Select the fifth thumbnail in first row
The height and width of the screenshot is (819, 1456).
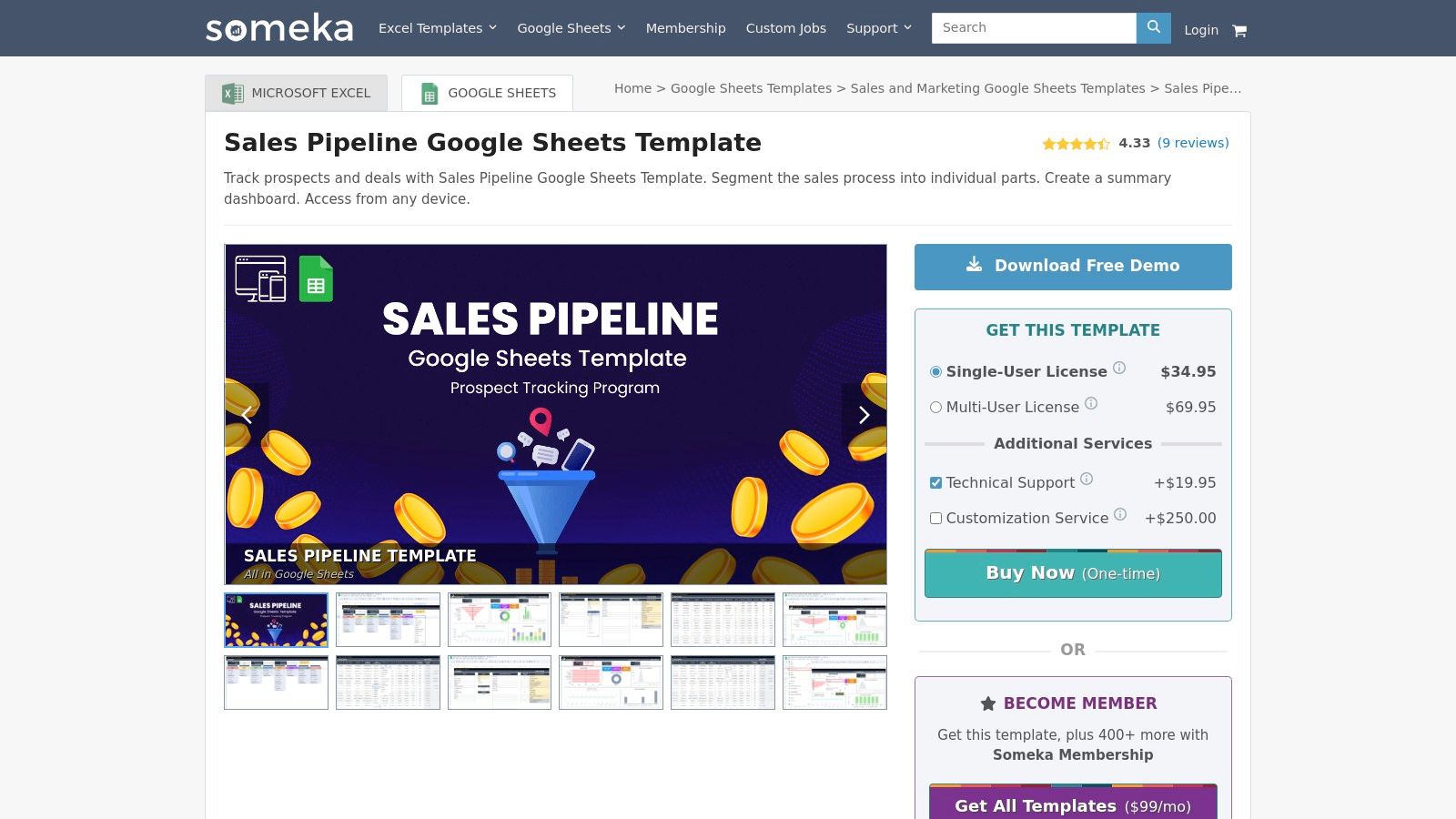pos(723,620)
